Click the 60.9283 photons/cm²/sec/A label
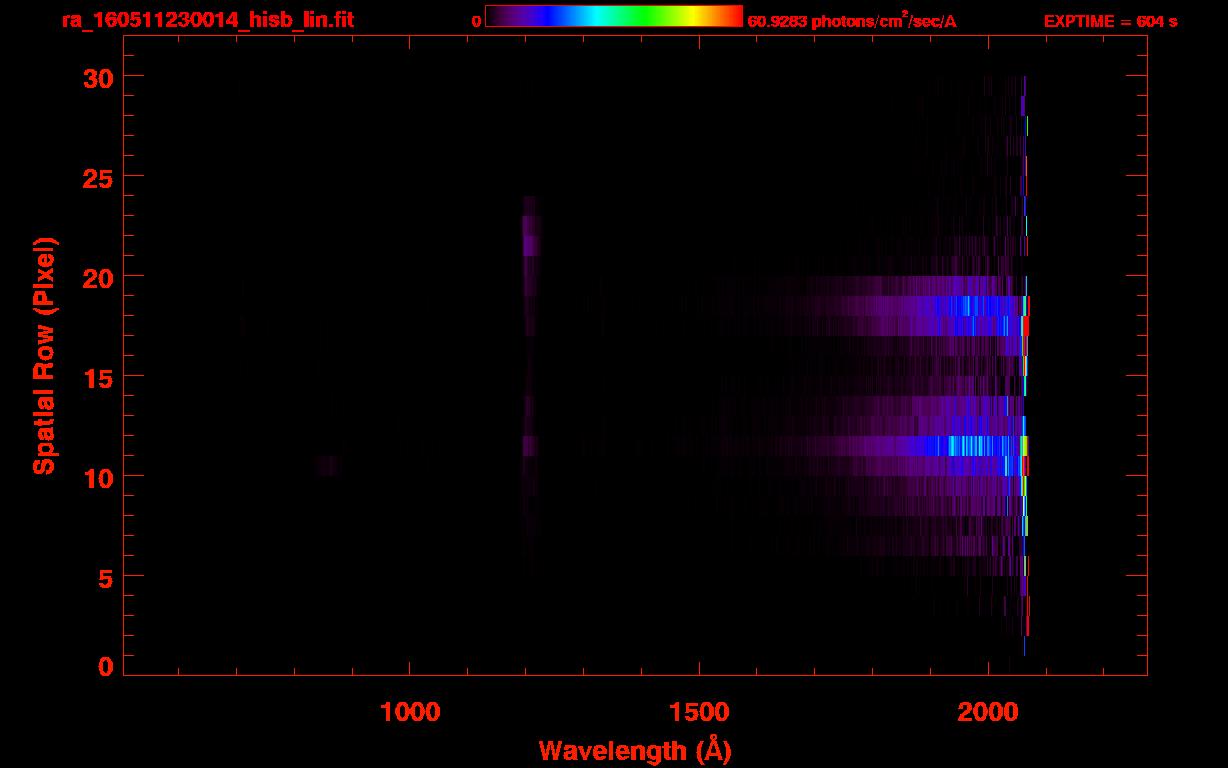 tap(852, 20)
